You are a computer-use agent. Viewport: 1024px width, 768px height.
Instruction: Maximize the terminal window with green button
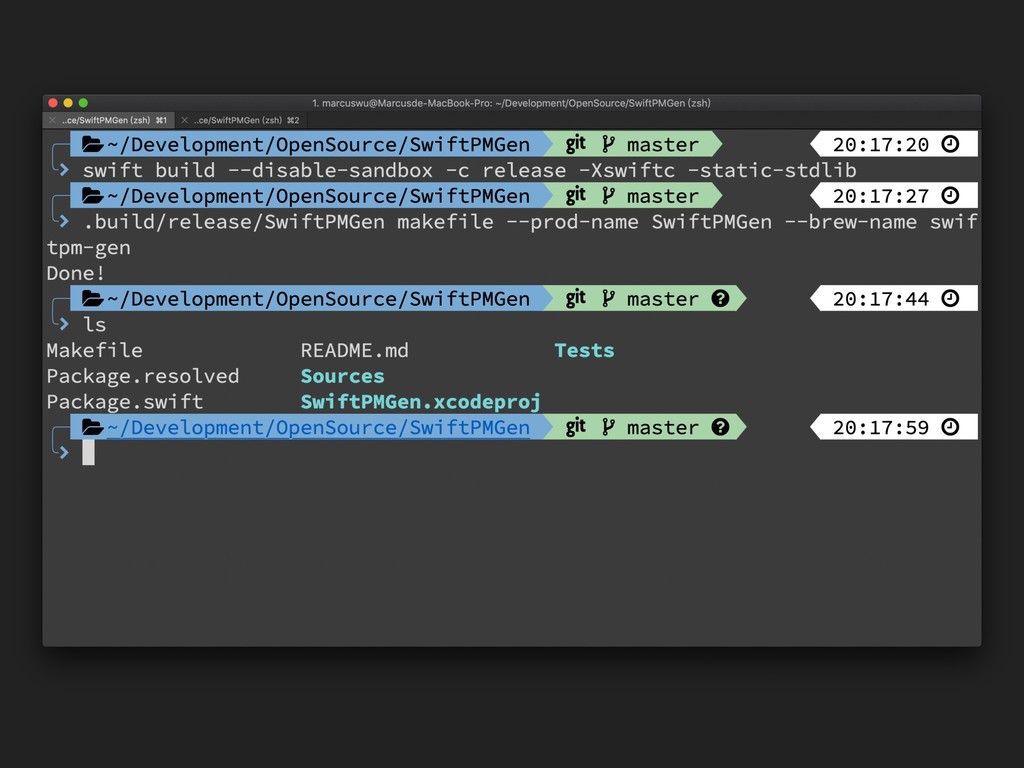point(83,103)
